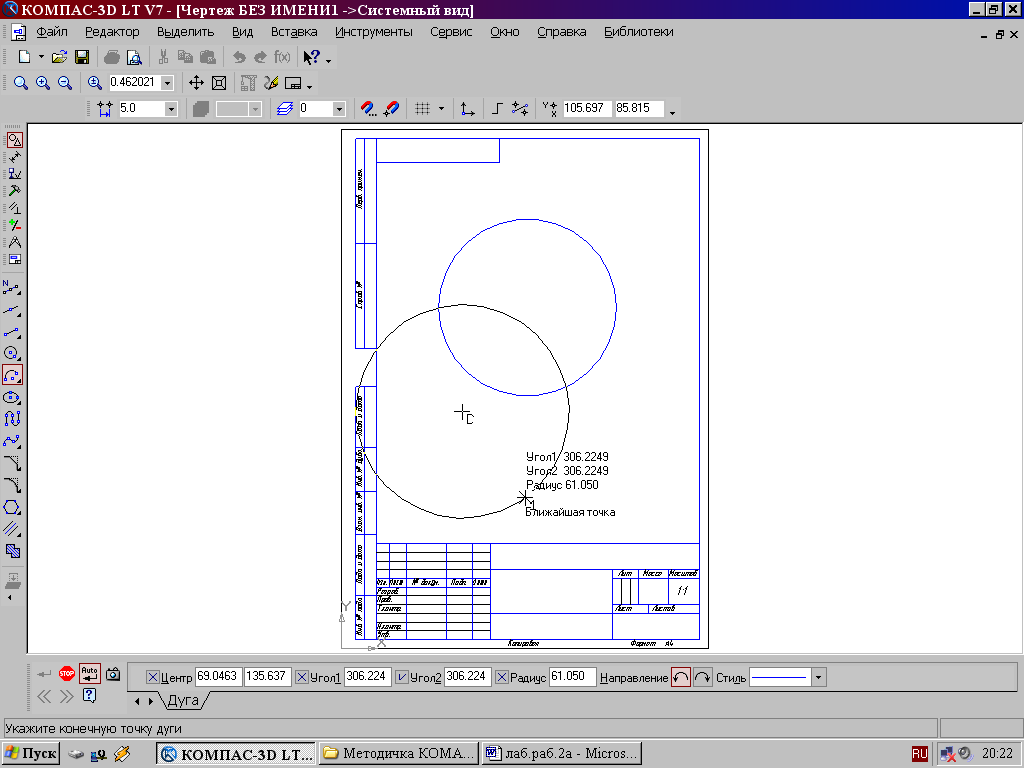Expand the cursor step 5.0 dropdown
Viewport: 1024px width, 768px height.
coord(171,109)
